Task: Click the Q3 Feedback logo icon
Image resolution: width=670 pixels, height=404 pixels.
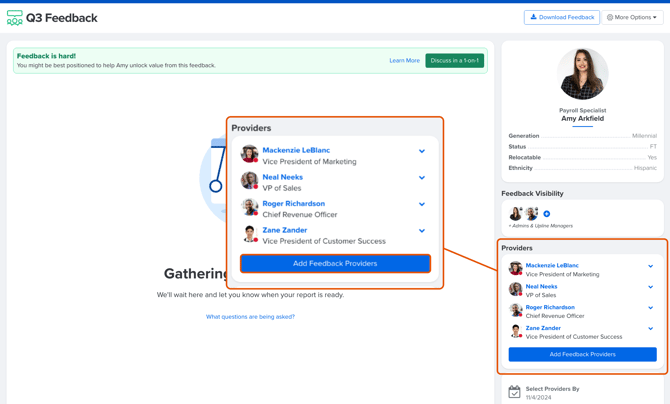Action: pos(15,18)
